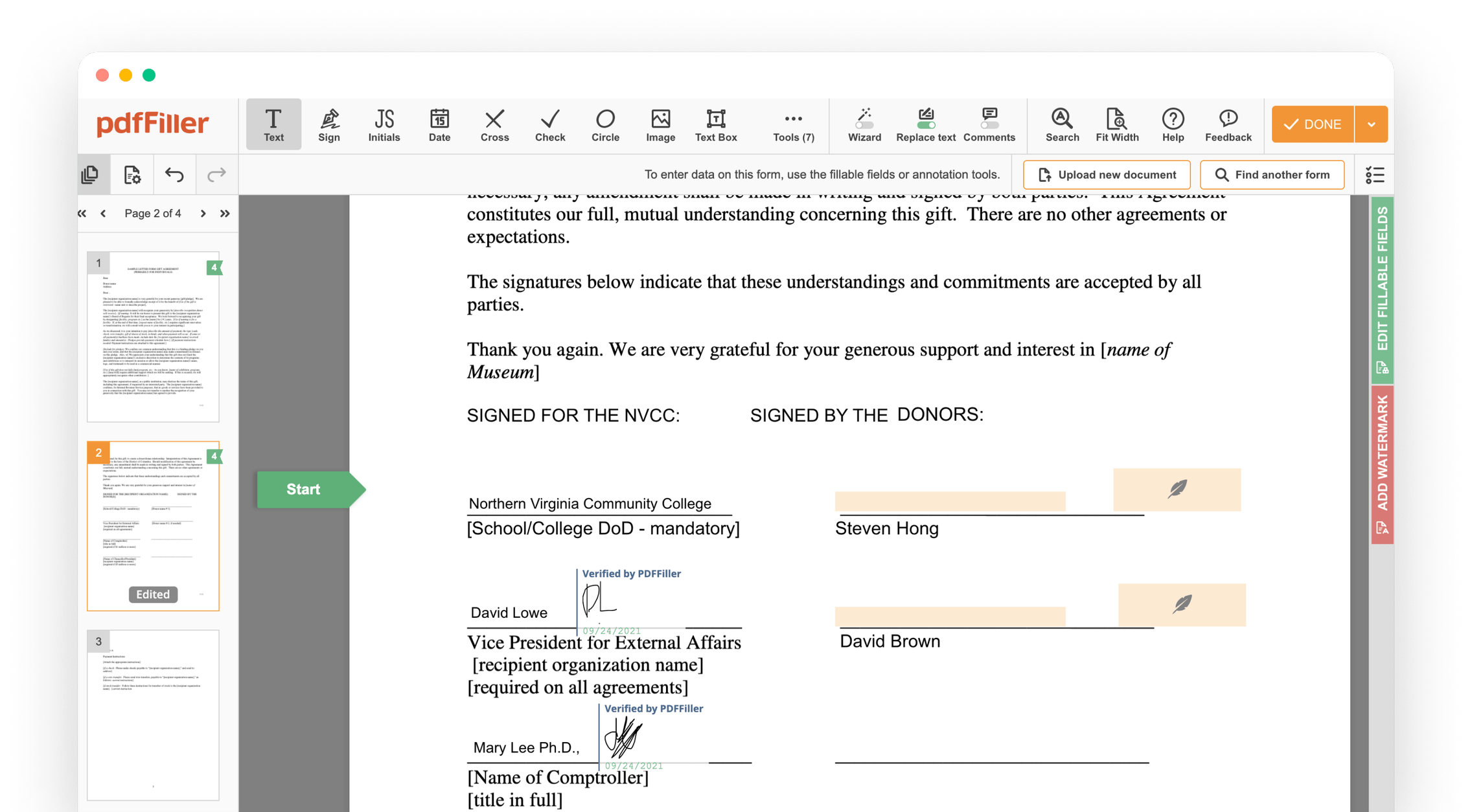Click the Undo arrow icon
This screenshot has height=812, width=1472.
click(174, 175)
